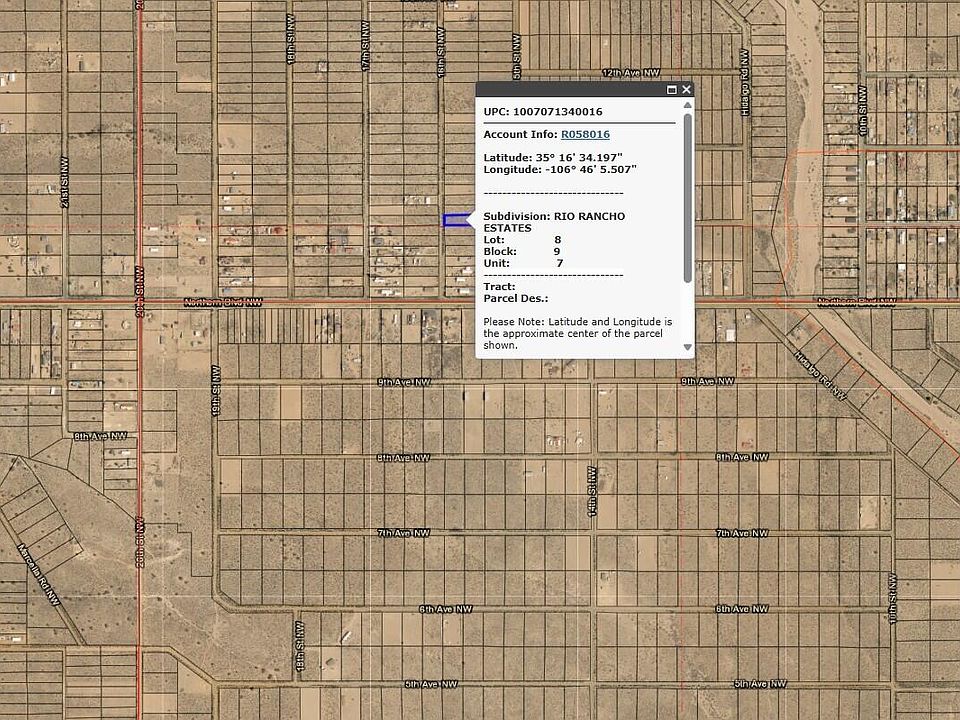Click the Please Note disclaimer text

tap(578, 333)
